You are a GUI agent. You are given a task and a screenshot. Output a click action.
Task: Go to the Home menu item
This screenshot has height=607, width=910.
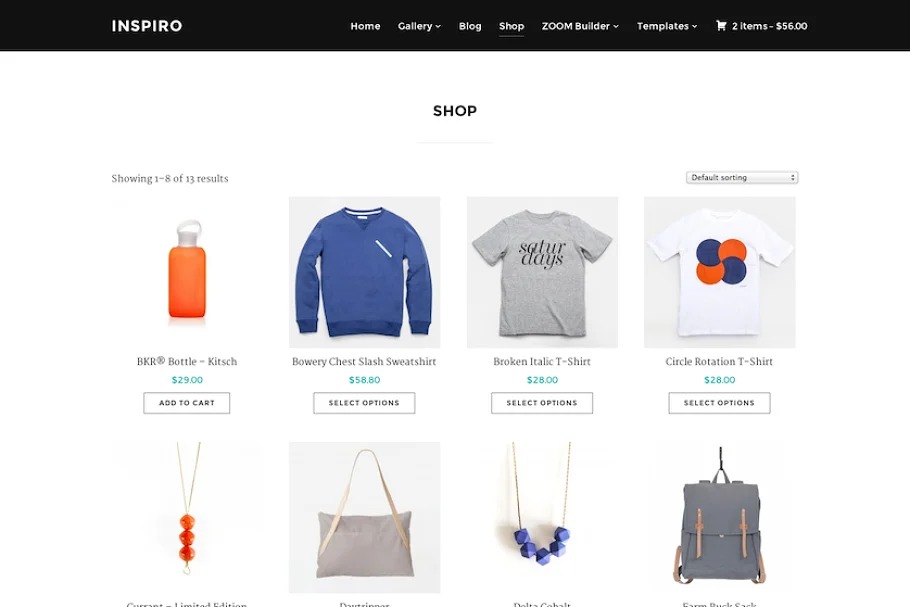(365, 26)
